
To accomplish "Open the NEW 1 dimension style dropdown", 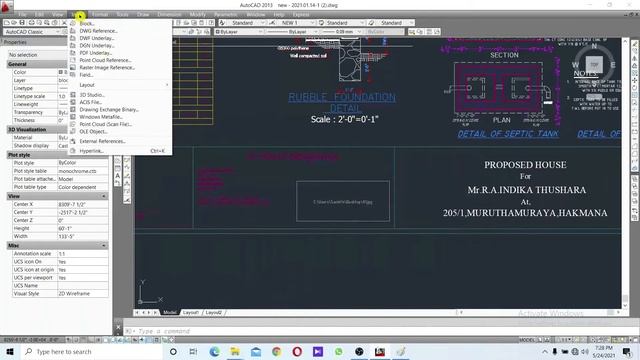I will [313, 23].
